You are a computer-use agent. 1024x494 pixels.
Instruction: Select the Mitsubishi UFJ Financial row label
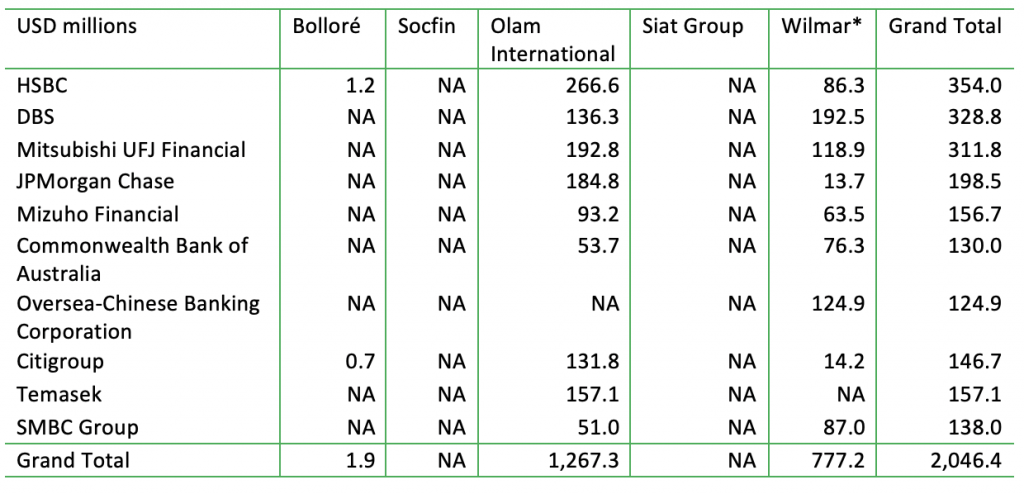coord(131,150)
